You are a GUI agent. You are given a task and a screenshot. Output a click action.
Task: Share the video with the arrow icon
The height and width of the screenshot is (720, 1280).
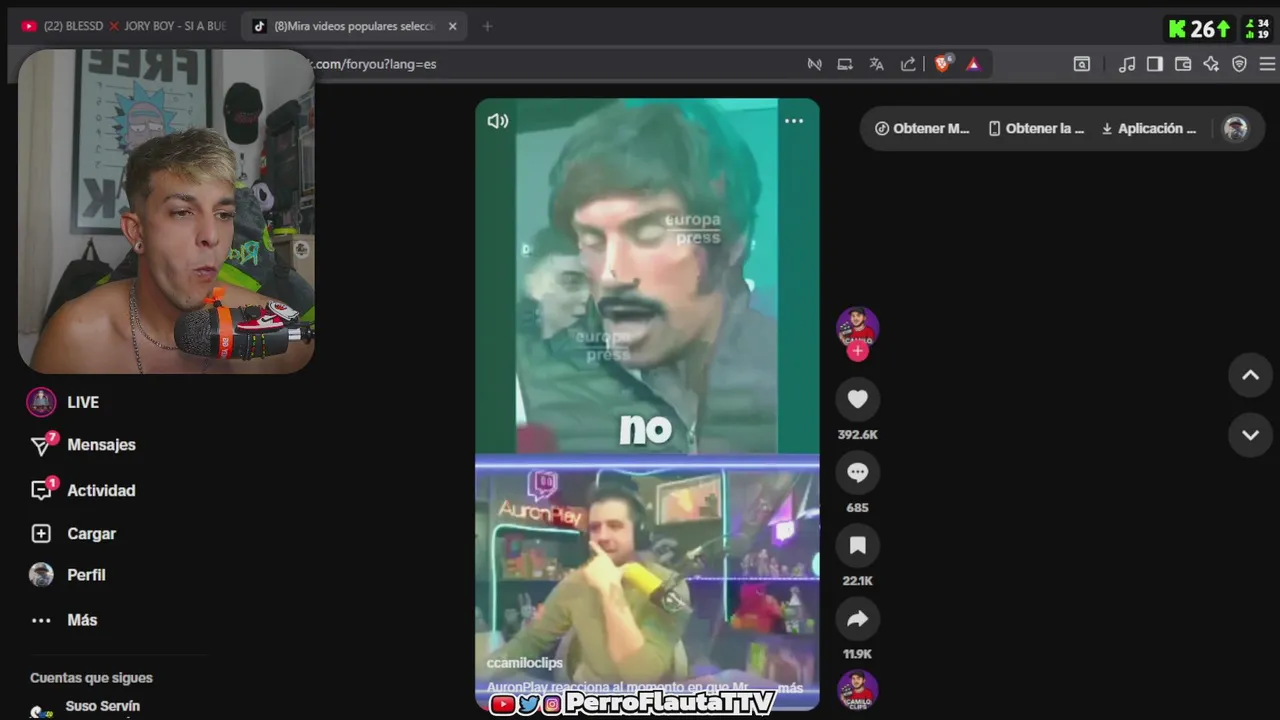coord(858,619)
